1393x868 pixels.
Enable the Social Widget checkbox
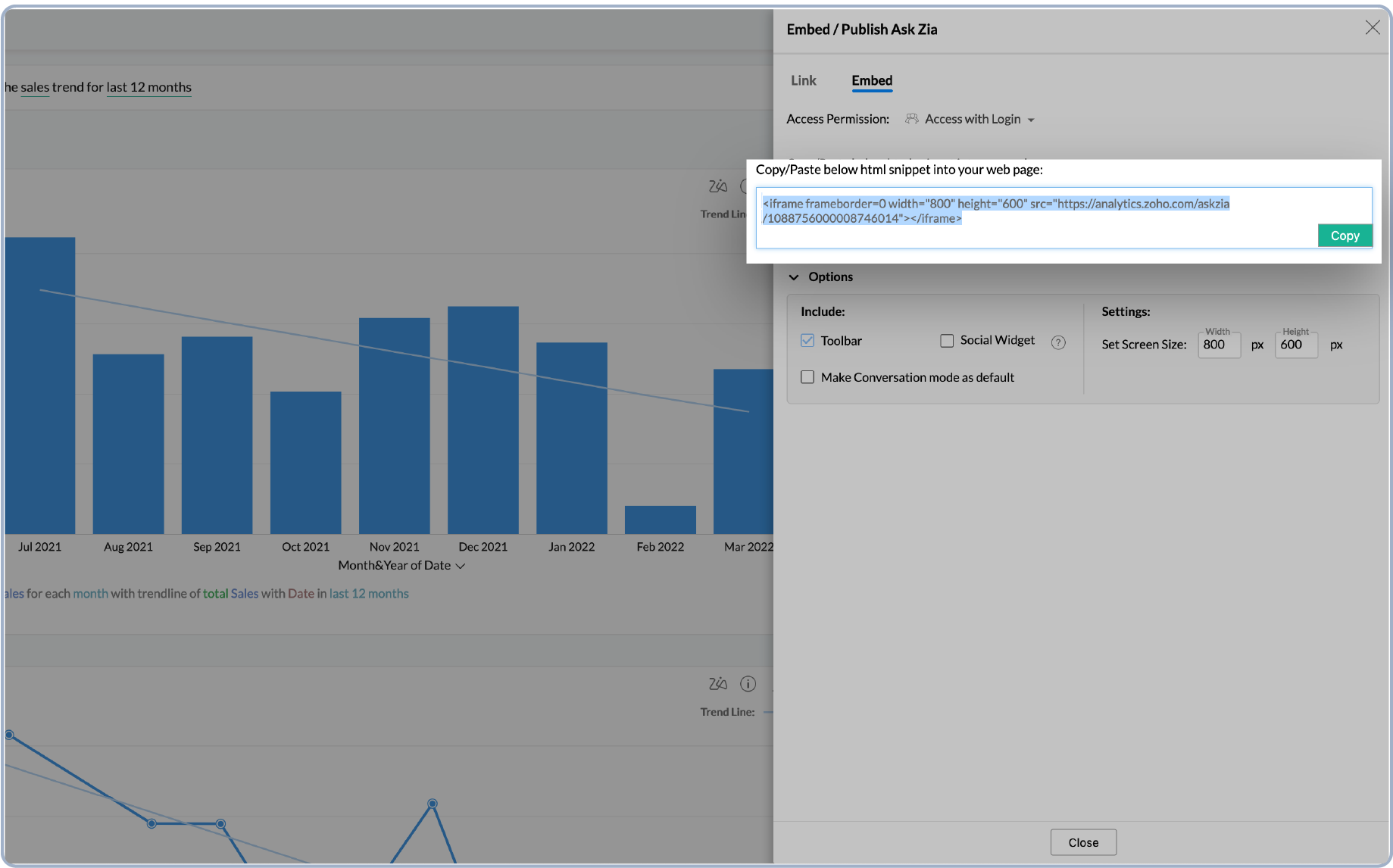click(x=947, y=341)
